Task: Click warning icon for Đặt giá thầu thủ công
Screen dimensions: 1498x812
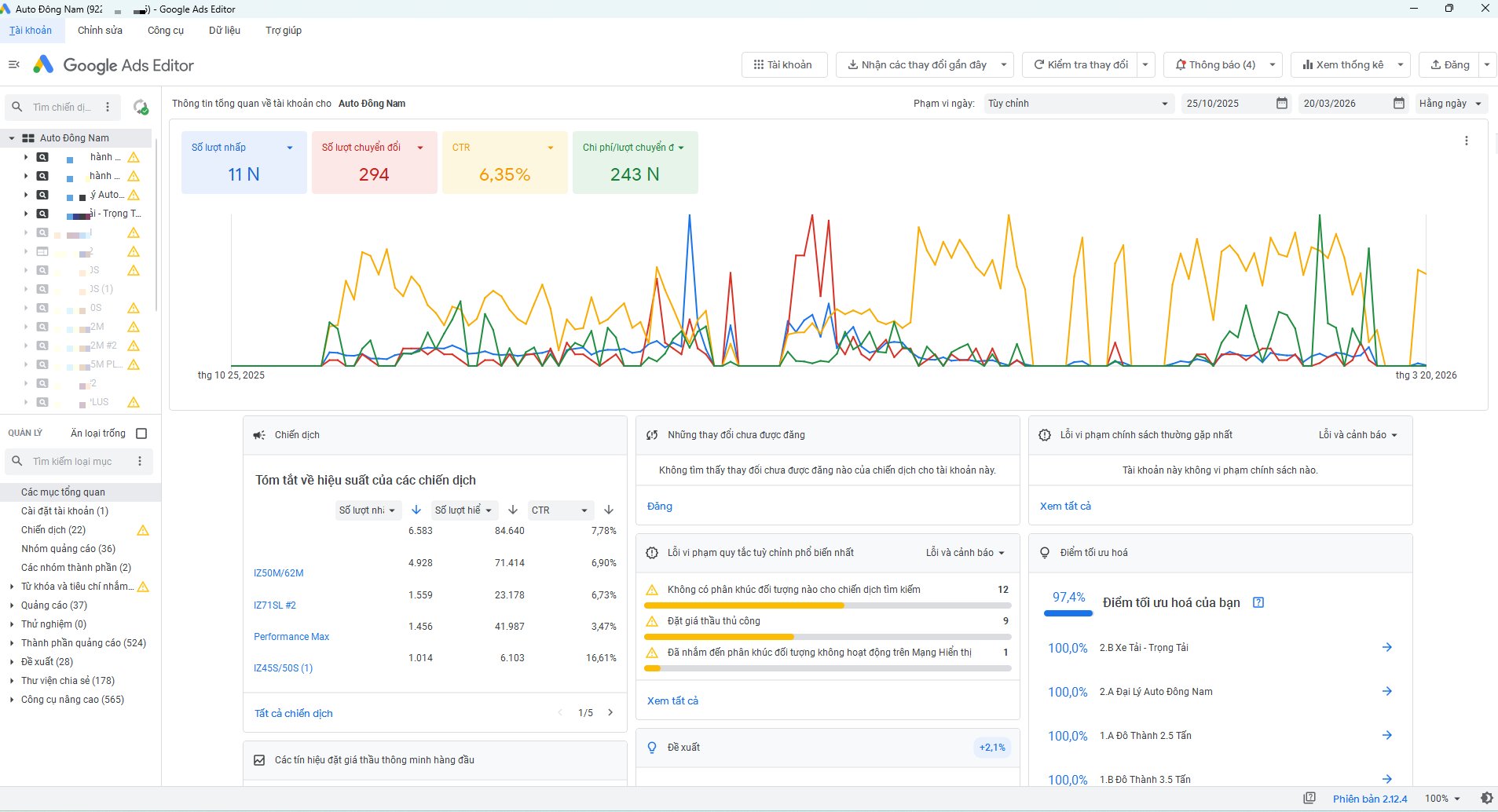Action: click(x=651, y=621)
